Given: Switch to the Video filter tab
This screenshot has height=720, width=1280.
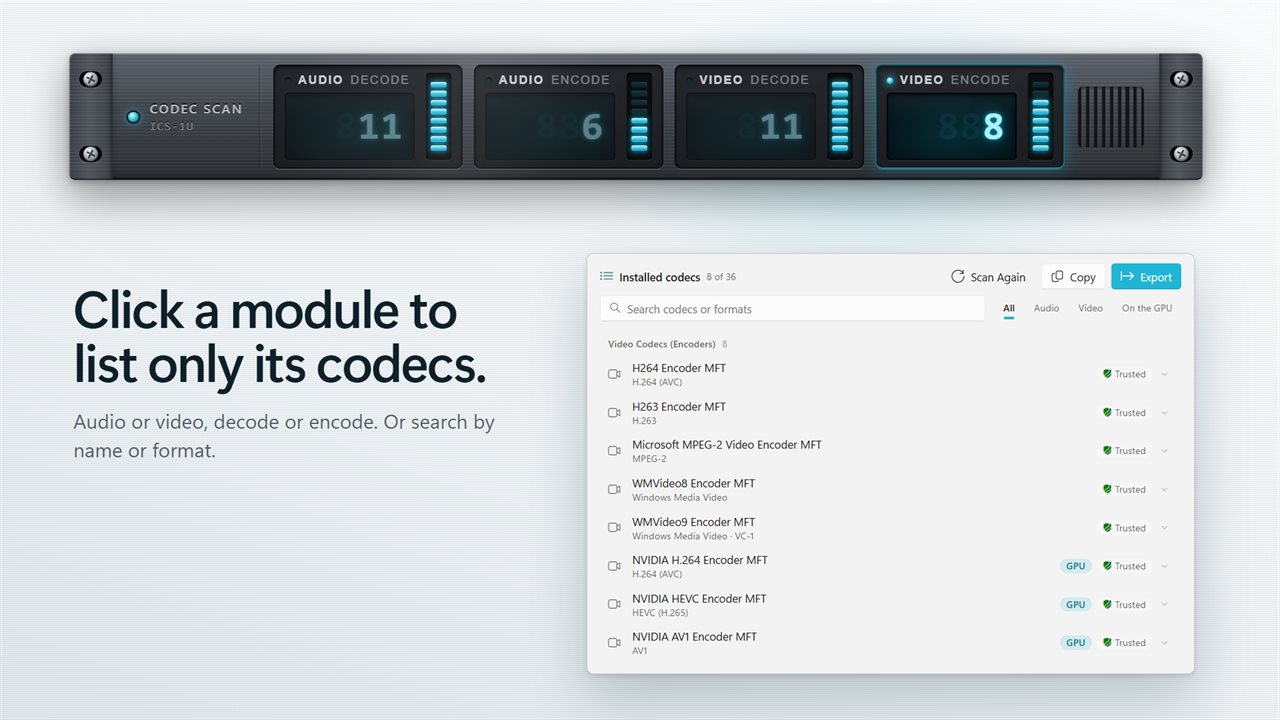Looking at the screenshot, I should (x=1090, y=308).
